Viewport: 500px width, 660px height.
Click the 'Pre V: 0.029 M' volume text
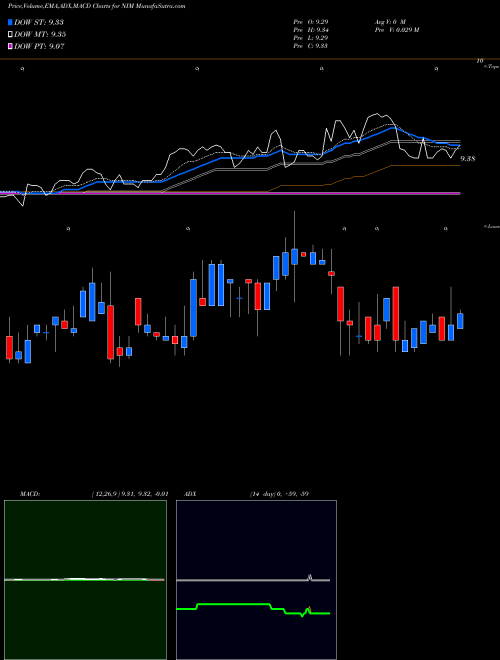coord(396,29)
